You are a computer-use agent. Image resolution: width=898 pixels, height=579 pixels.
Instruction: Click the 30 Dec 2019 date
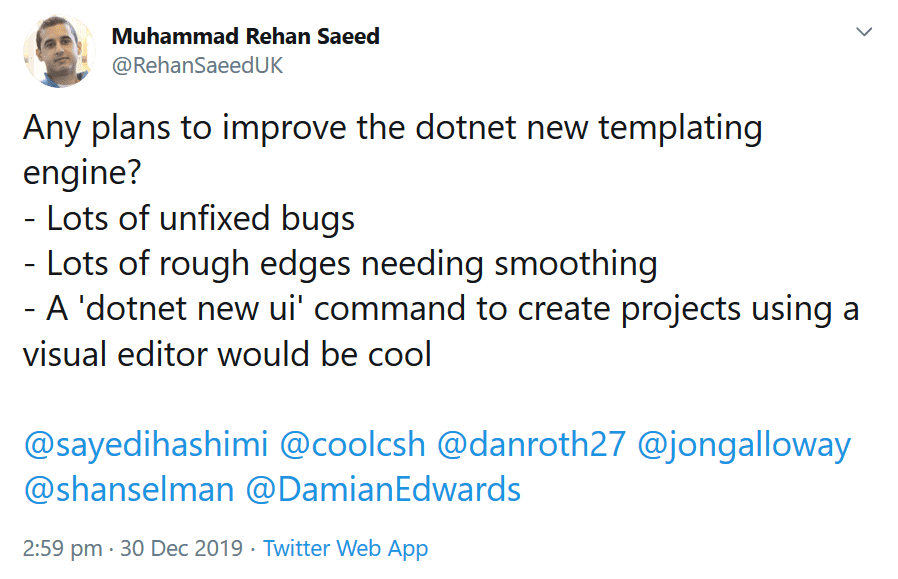click(182, 548)
